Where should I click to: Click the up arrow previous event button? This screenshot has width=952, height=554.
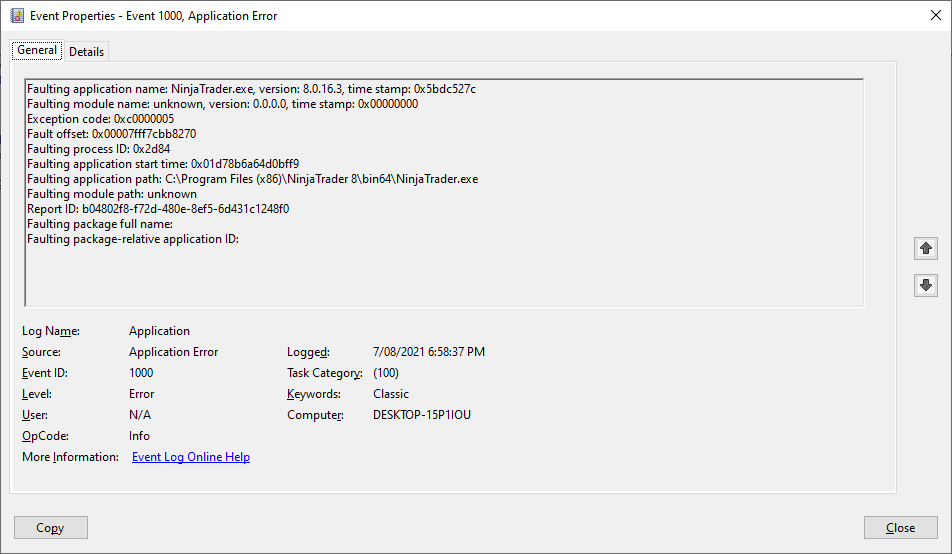tap(925, 248)
